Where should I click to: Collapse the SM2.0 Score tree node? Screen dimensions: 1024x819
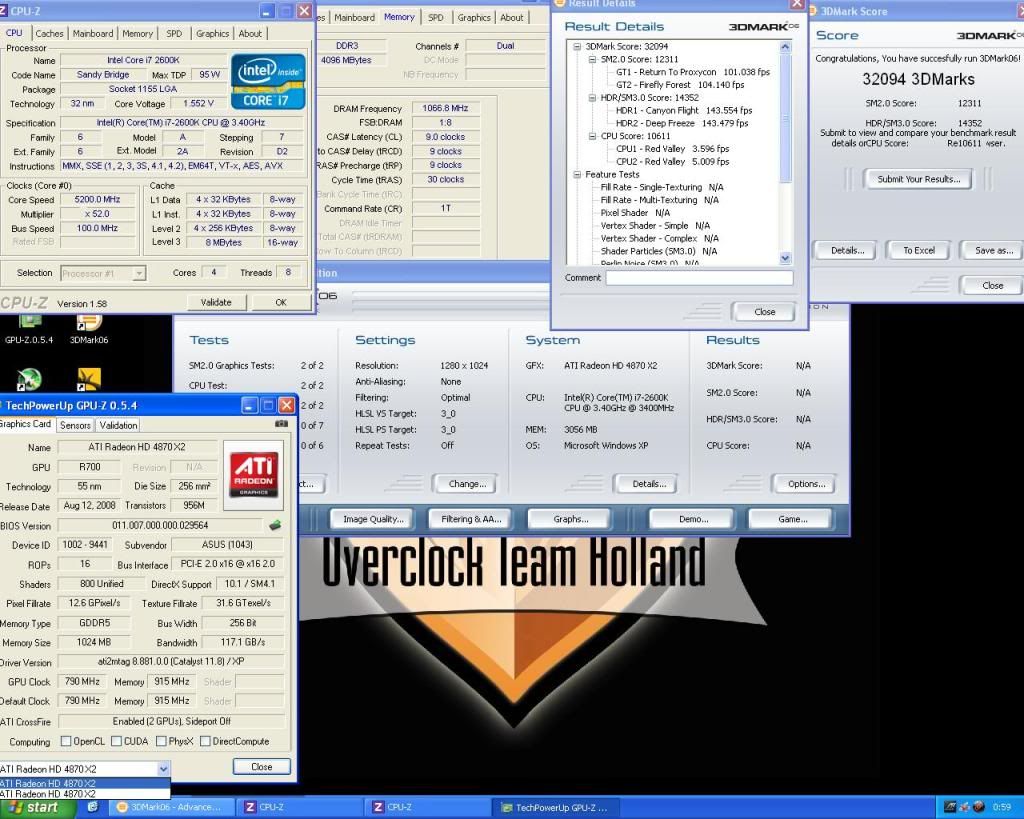tap(592, 59)
